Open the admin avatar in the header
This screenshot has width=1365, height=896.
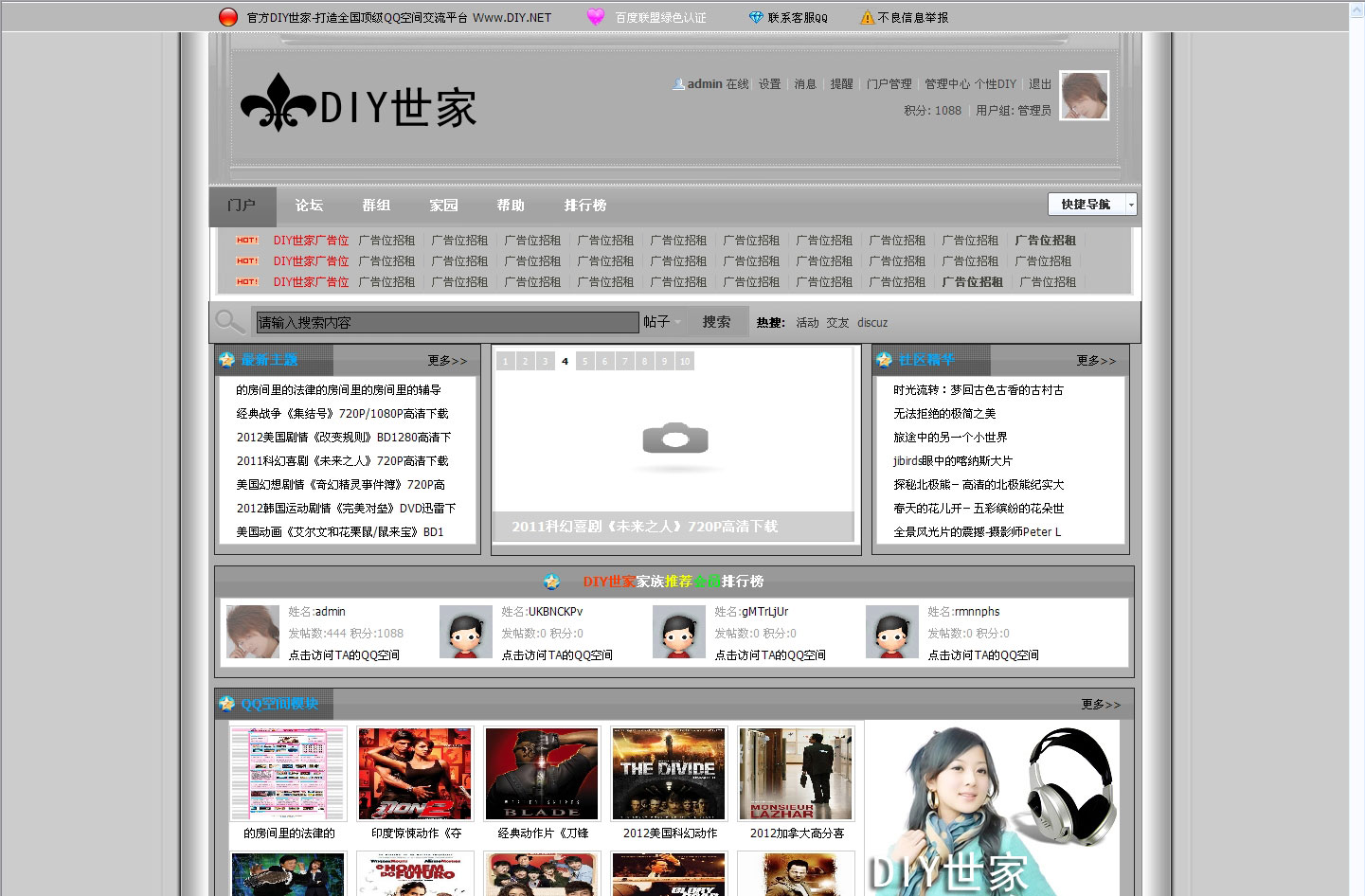click(x=1084, y=96)
